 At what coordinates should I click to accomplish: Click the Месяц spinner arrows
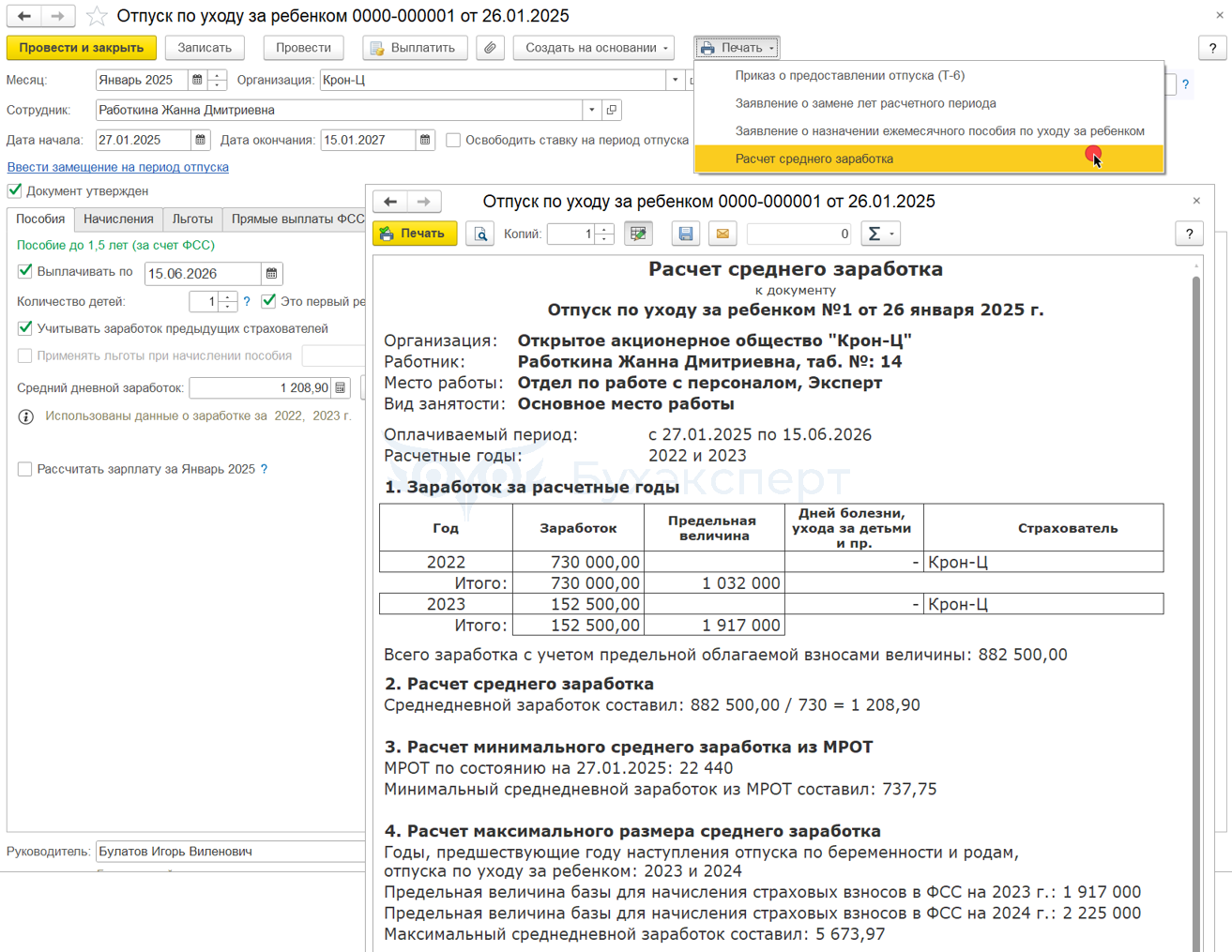tap(217, 80)
